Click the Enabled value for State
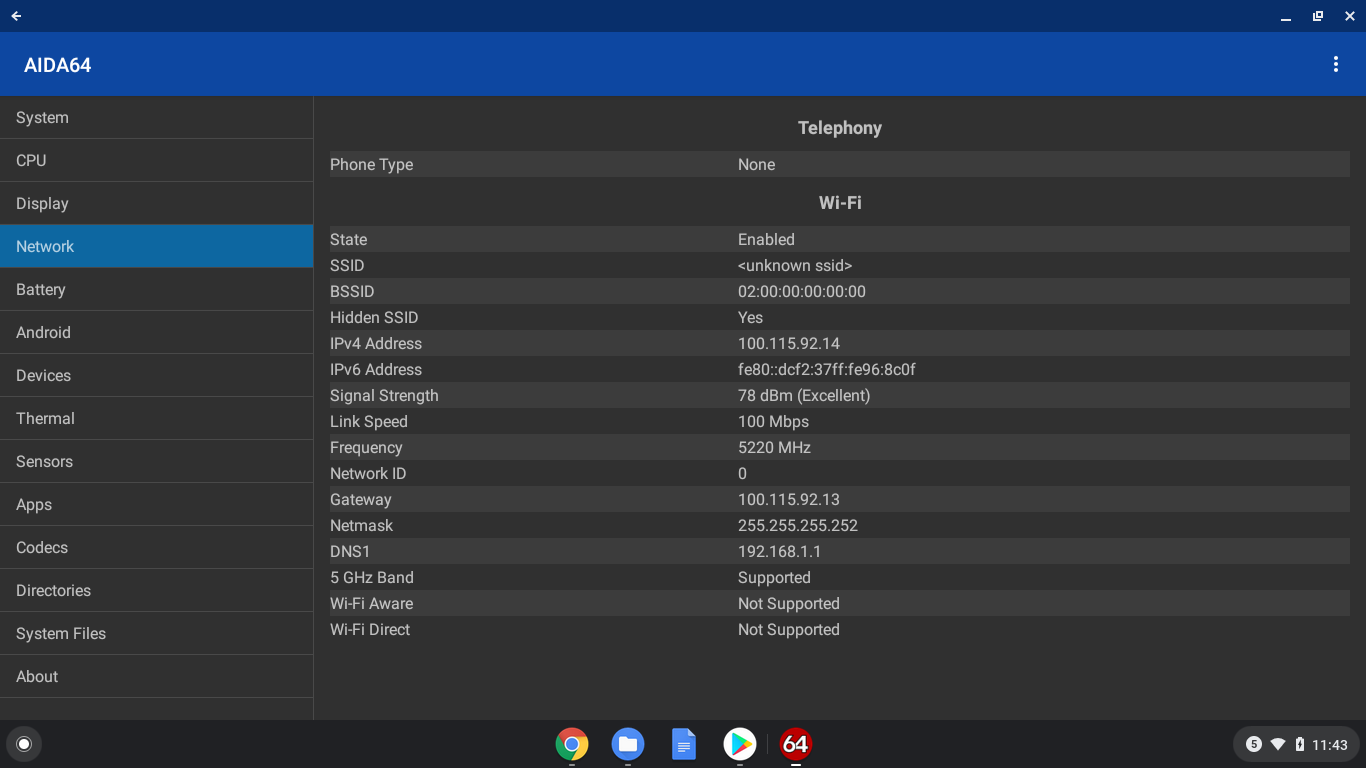 (x=766, y=239)
